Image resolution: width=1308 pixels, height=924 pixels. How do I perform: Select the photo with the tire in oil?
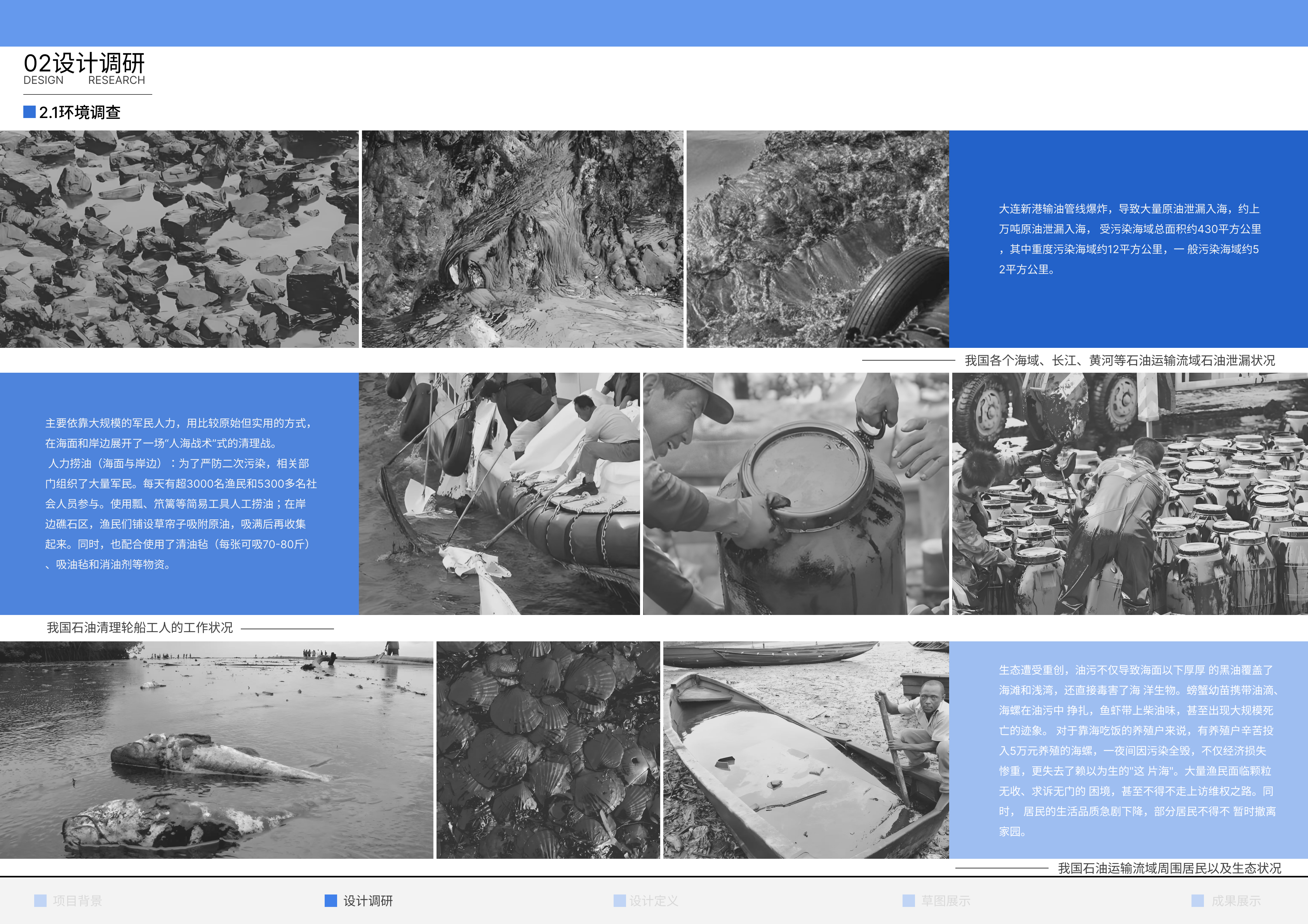(817, 239)
